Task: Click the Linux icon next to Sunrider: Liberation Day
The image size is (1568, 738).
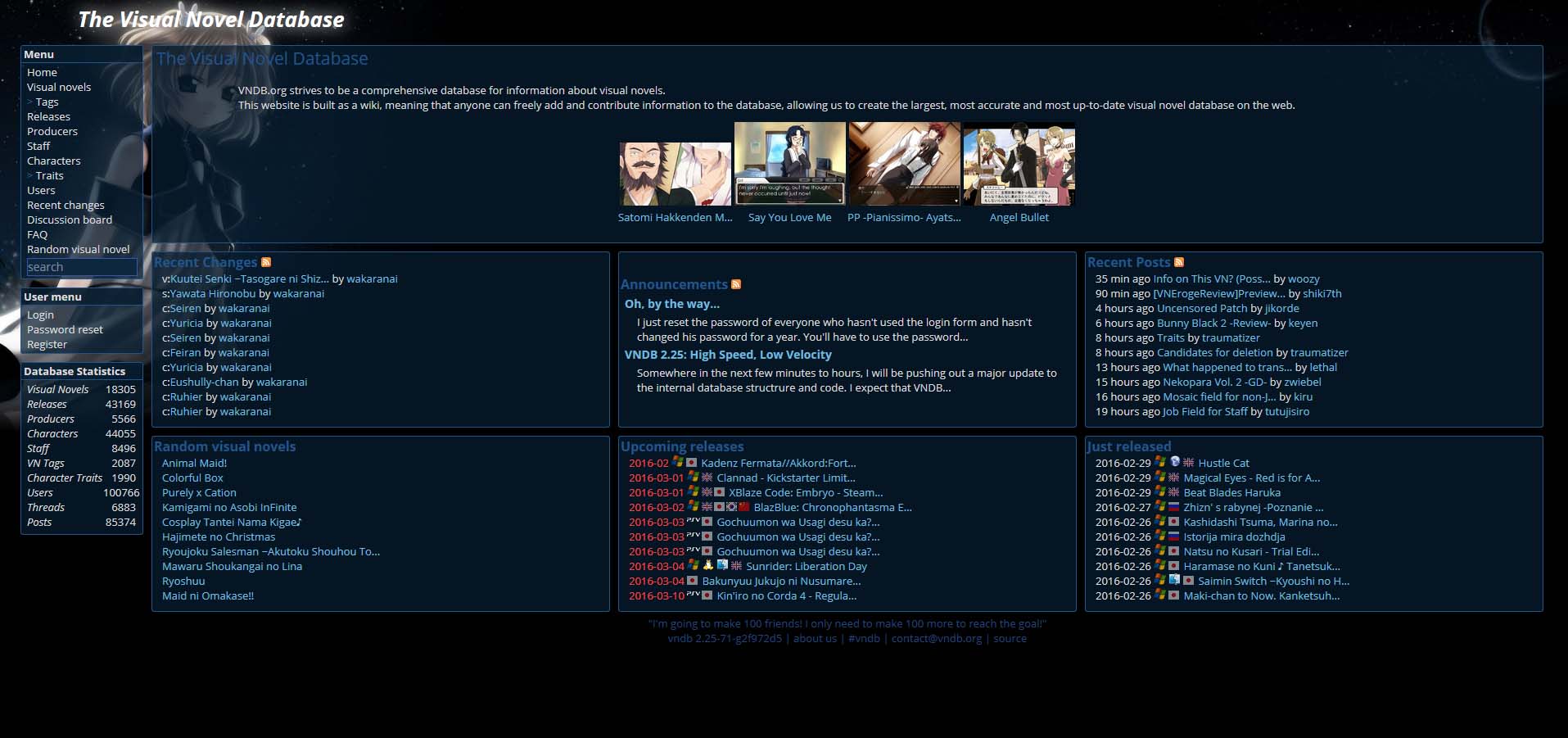Action: pos(708,565)
